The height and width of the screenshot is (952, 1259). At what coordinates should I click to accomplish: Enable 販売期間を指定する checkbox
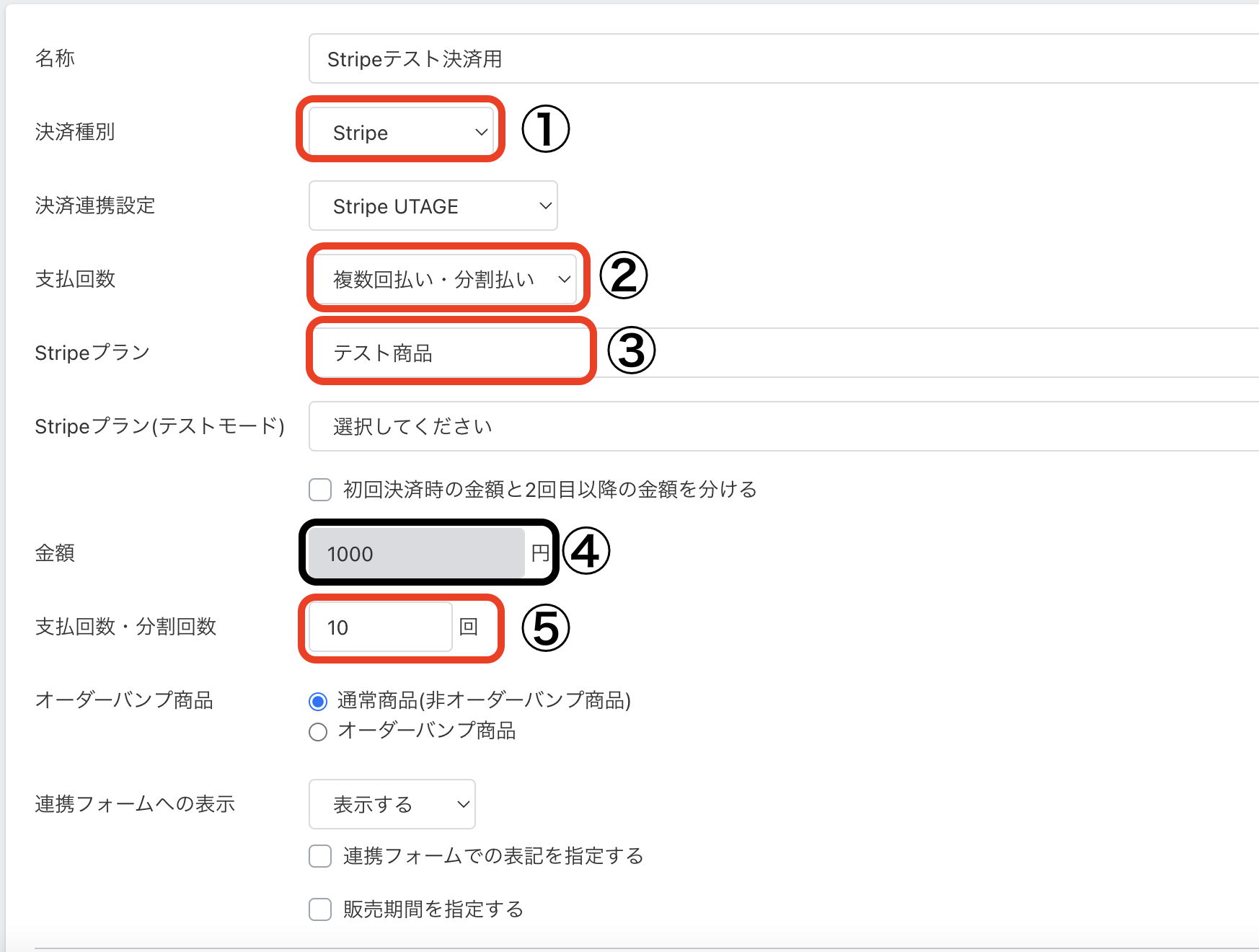pyautogui.click(x=320, y=909)
